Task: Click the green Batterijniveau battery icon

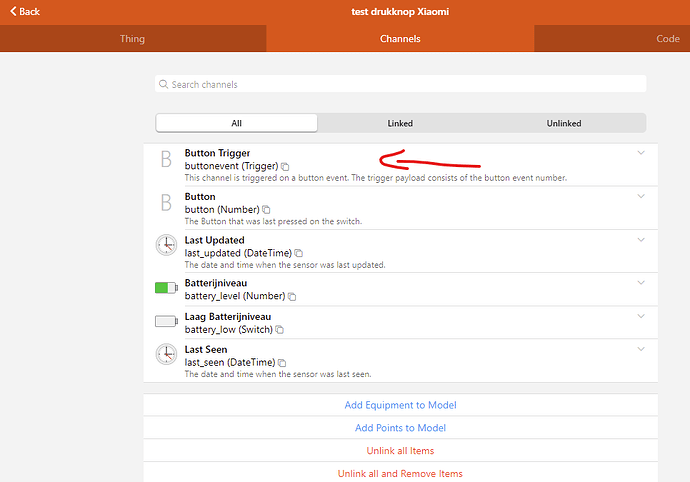Action: pos(166,288)
